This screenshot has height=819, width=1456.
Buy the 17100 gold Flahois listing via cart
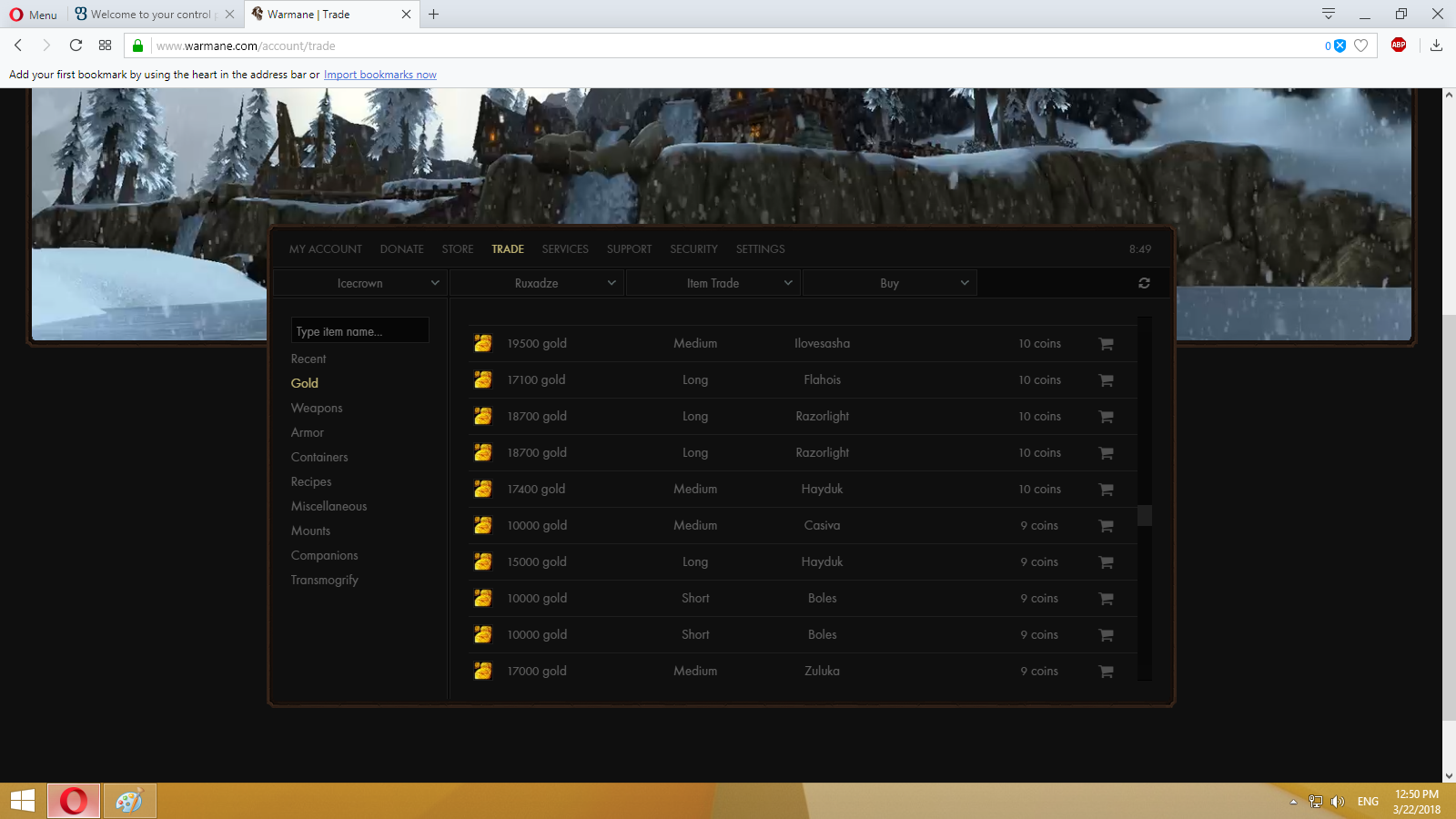(1106, 380)
